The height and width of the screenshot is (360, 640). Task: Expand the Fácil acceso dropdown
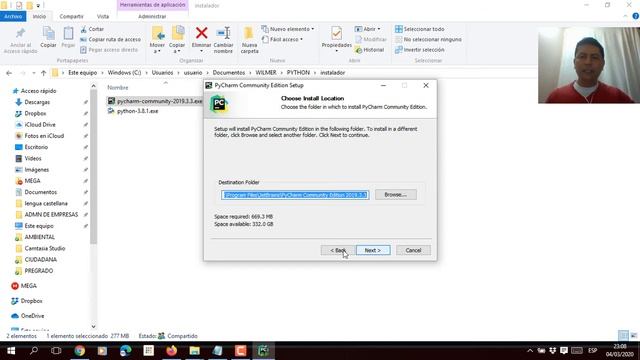[x=282, y=39]
